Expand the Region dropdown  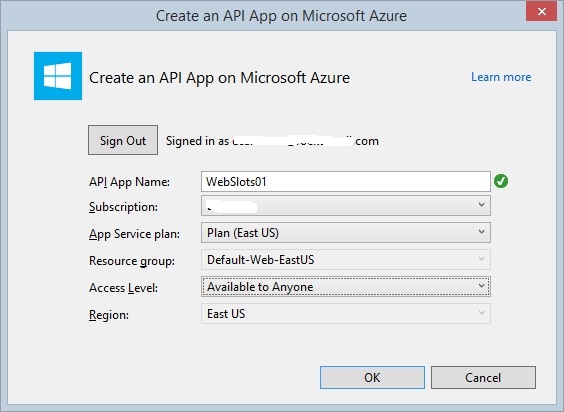(x=346, y=313)
